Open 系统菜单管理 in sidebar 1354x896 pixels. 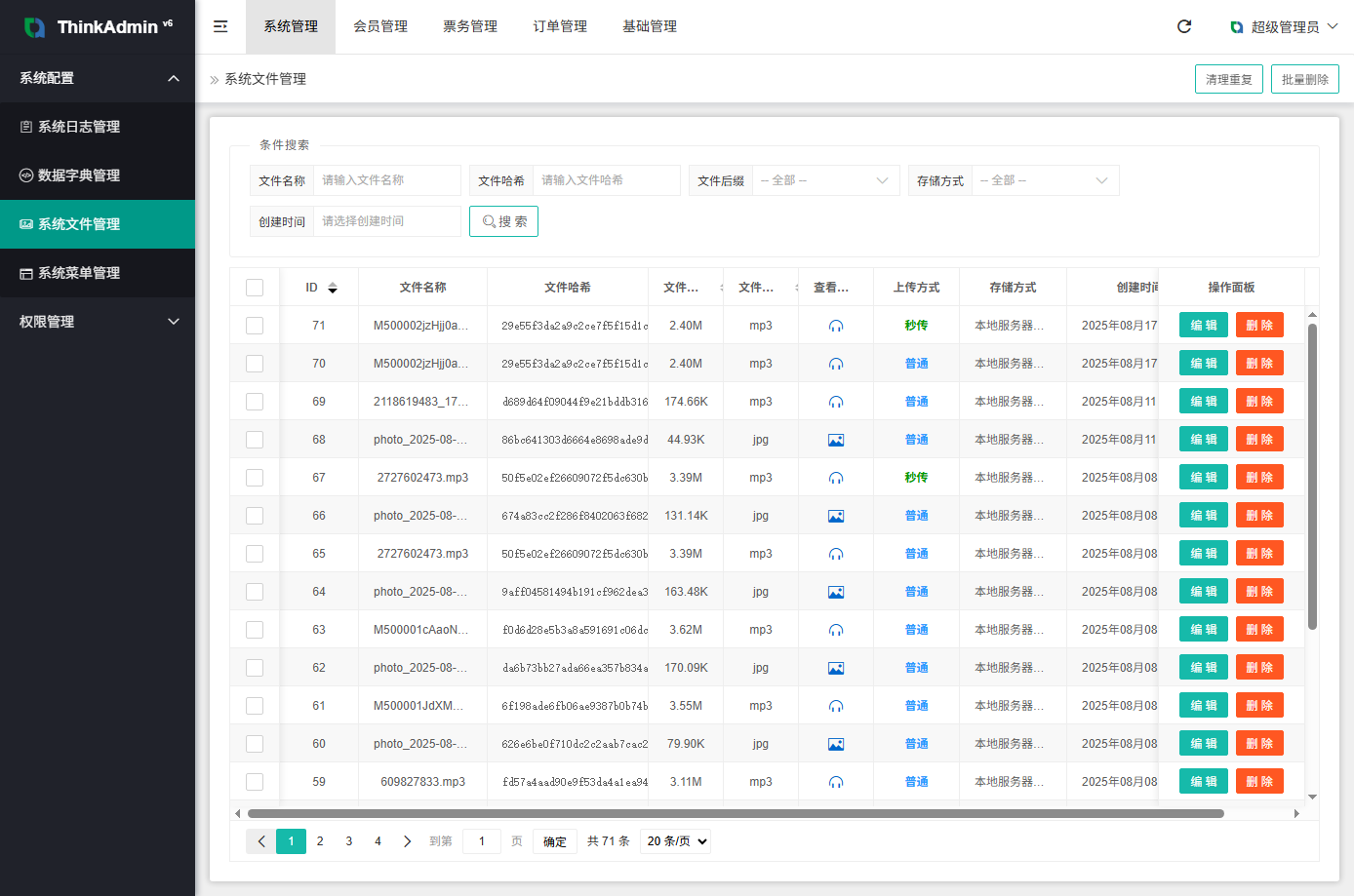pyautogui.click(x=98, y=273)
